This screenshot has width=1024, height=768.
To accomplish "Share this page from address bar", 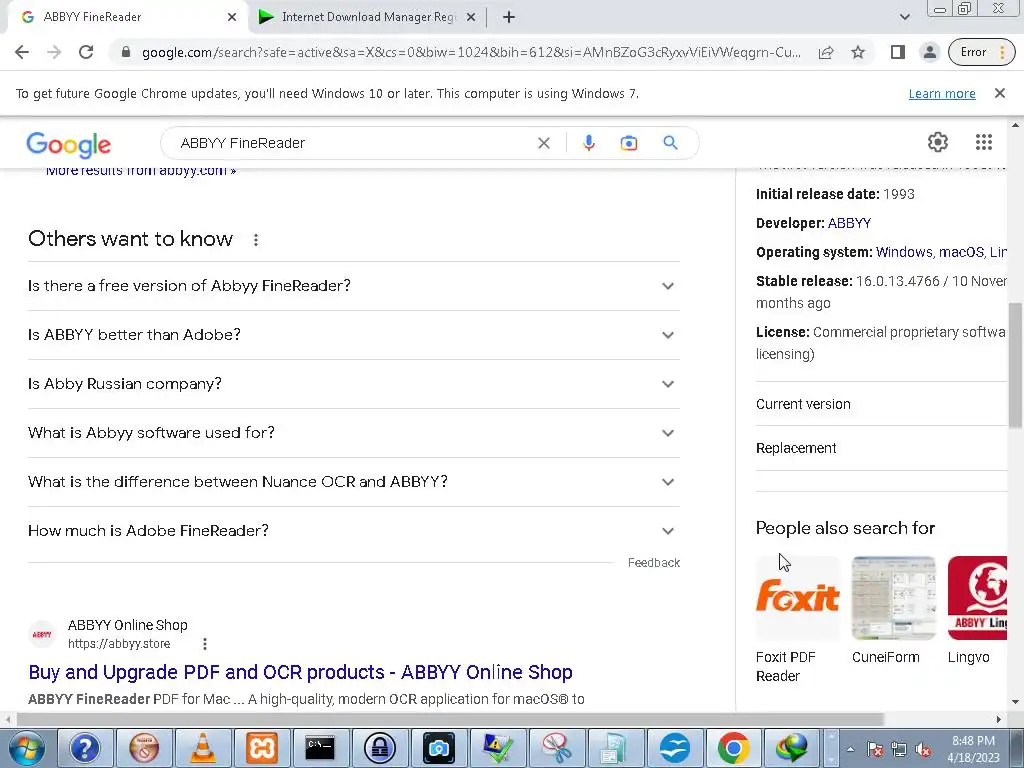I will [x=826, y=52].
